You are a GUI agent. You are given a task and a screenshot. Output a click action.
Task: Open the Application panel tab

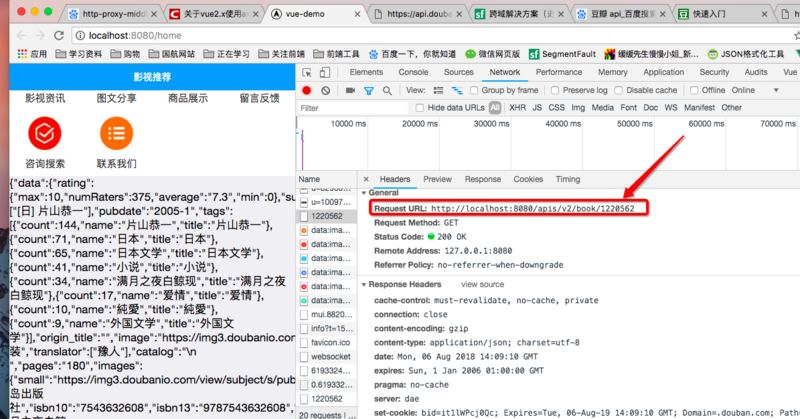click(x=664, y=72)
